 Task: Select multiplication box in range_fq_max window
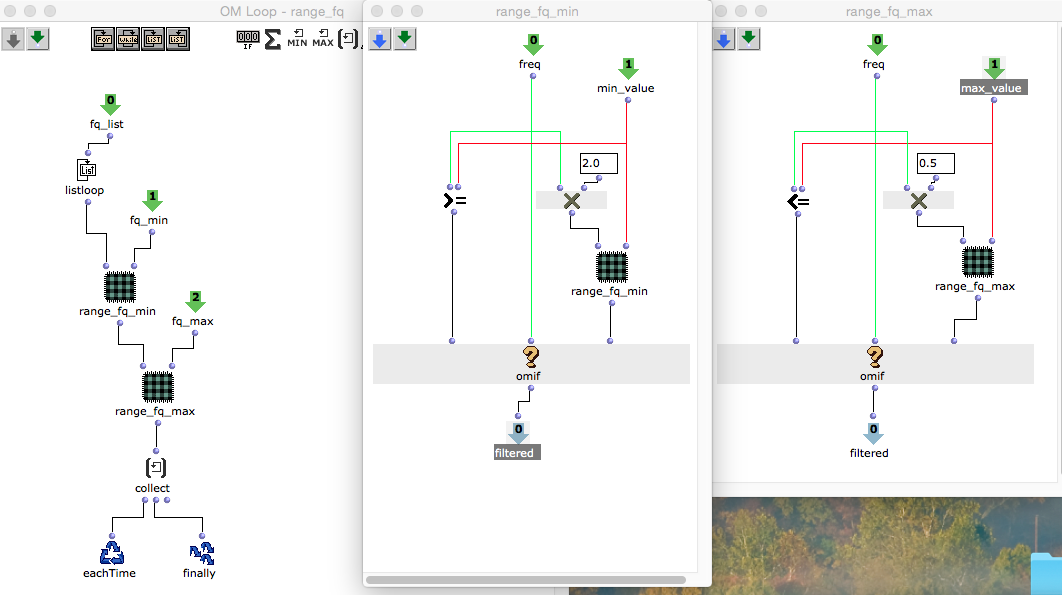[x=918, y=201]
